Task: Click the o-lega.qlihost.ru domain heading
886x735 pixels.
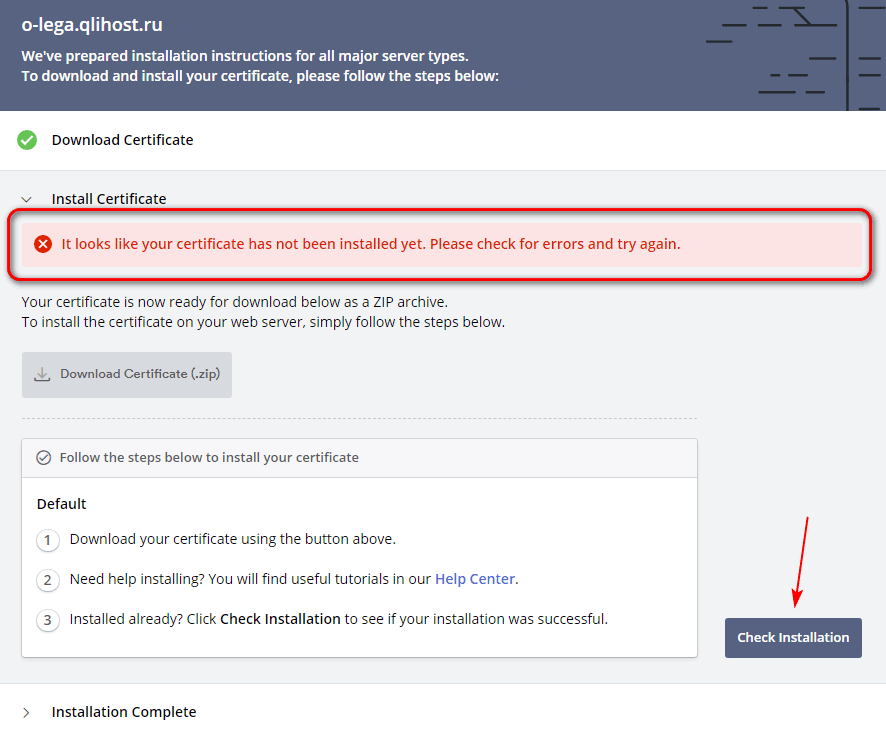Action: [x=92, y=25]
